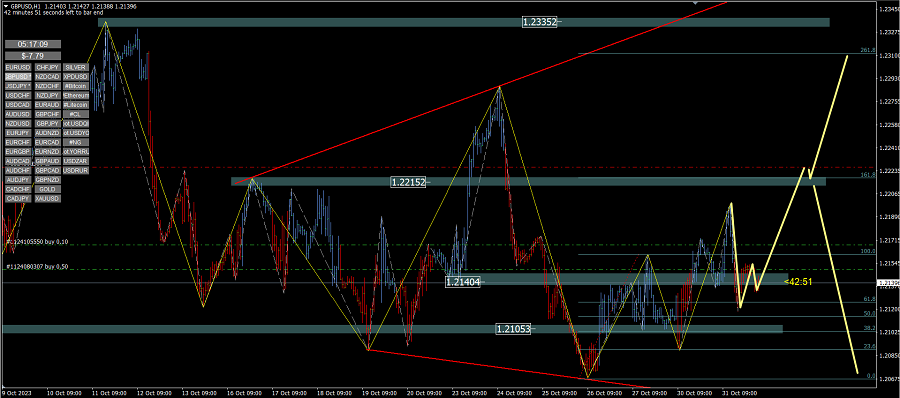
Task: Select the AUDCAD pair button
Action: [18, 161]
